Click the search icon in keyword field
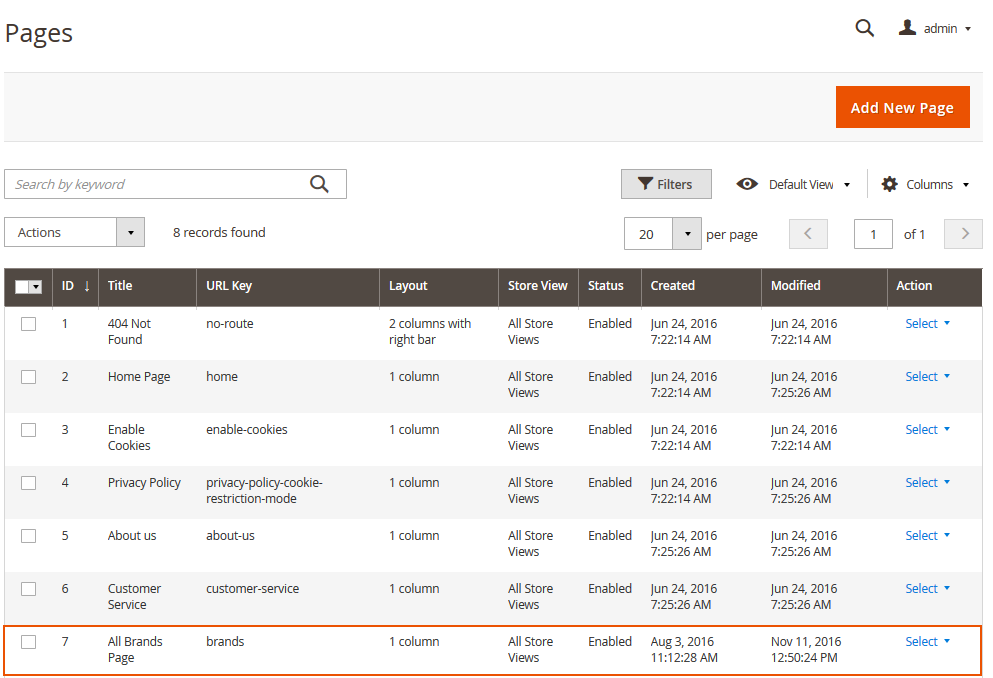 tap(319, 184)
